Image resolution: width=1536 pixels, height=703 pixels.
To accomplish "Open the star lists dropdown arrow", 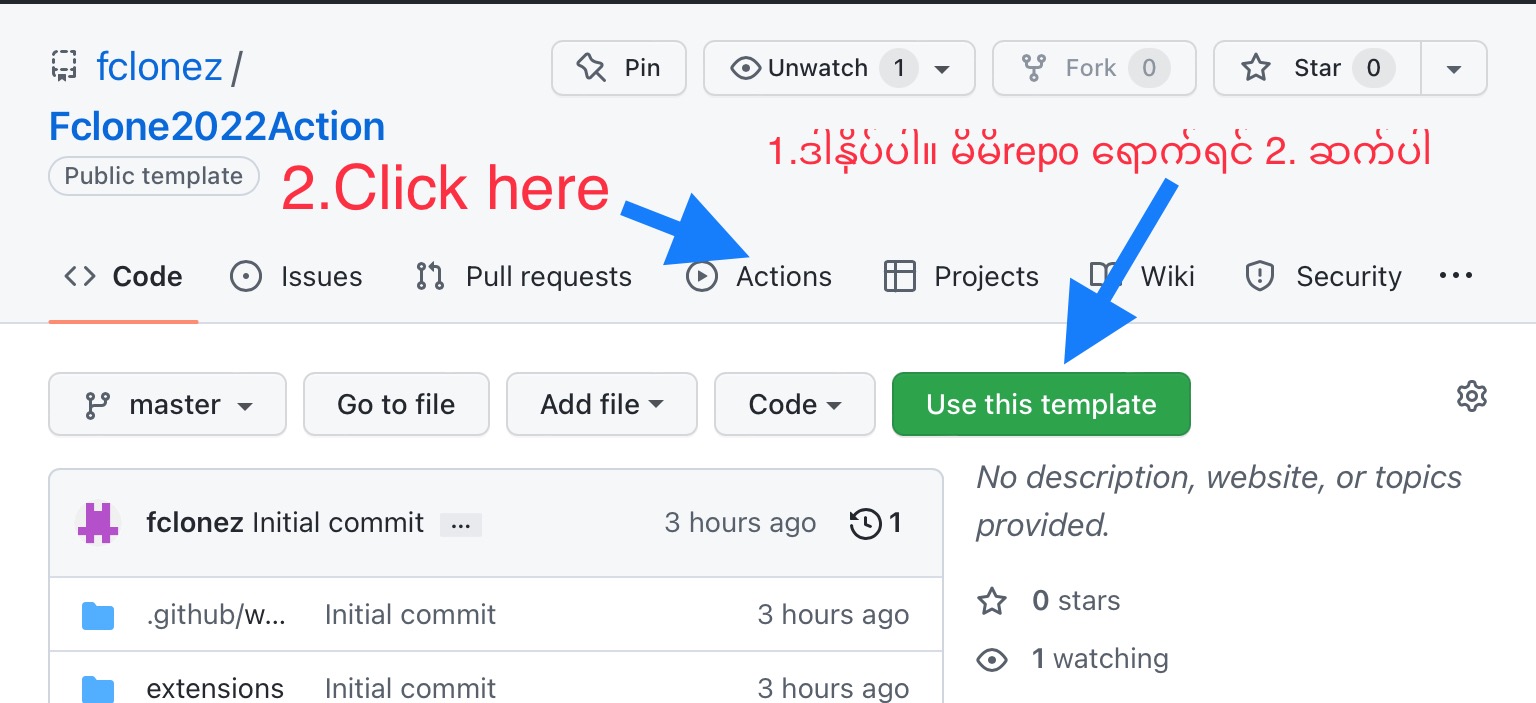I will (x=1454, y=68).
